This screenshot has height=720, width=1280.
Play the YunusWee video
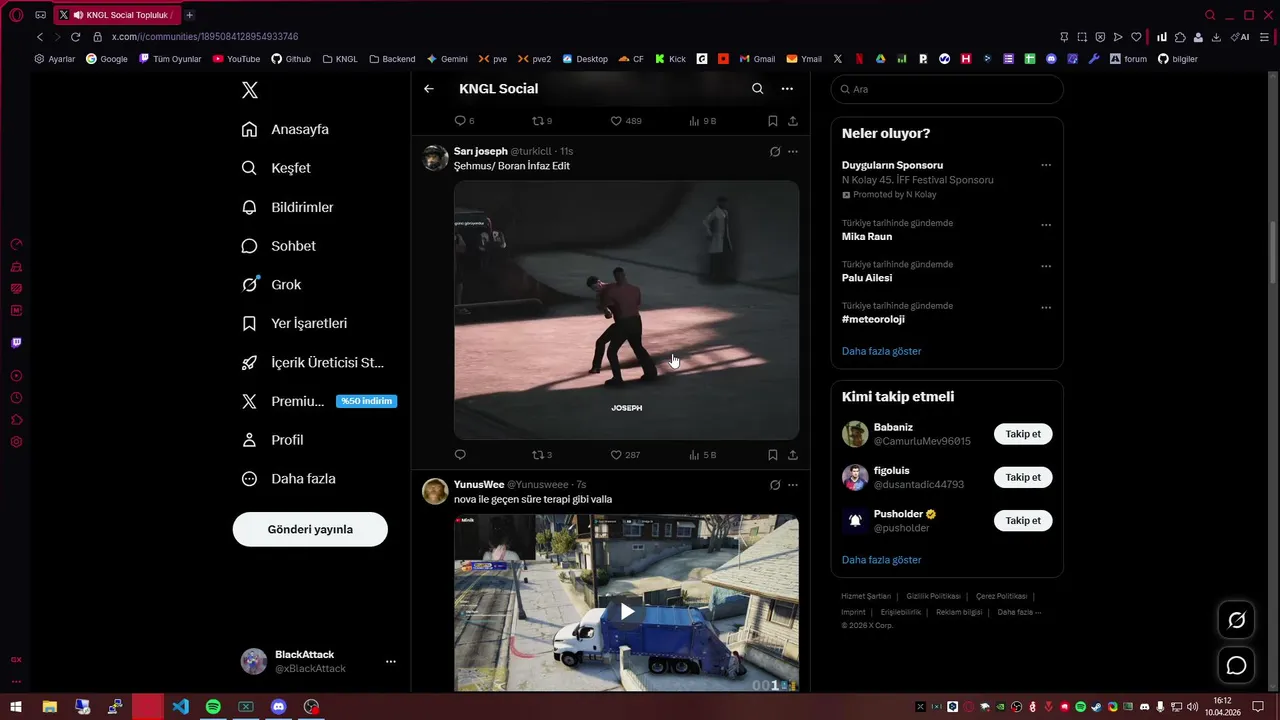627,612
